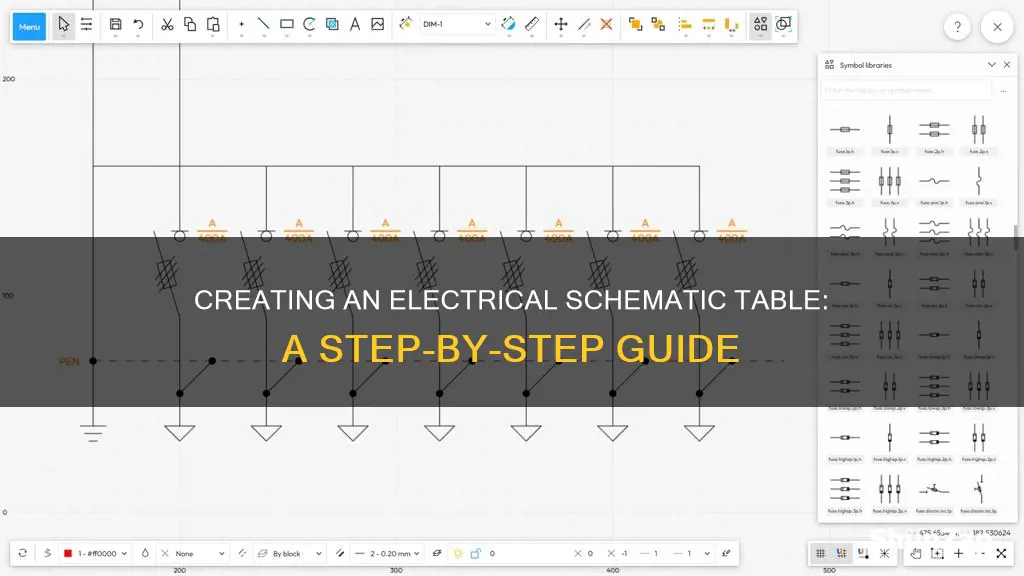Image resolution: width=1024 pixels, height=576 pixels.
Task: Paste from the clipboard
Action: (x=213, y=25)
